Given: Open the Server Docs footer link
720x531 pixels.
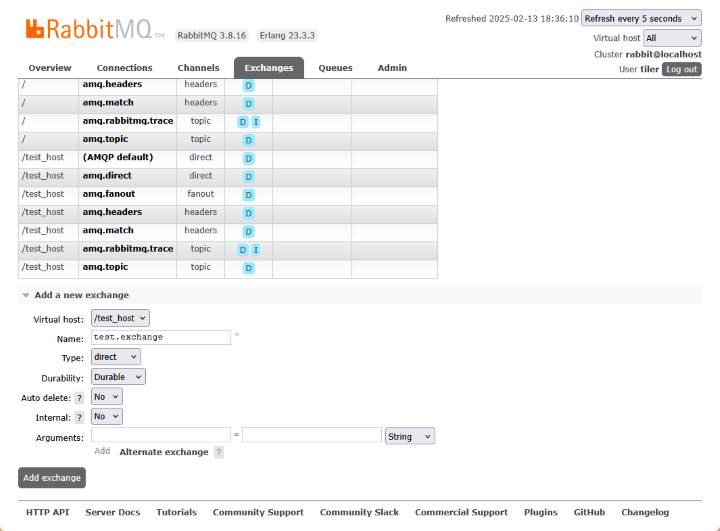Looking at the screenshot, I should pyautogui.click(x=112, y=512).
